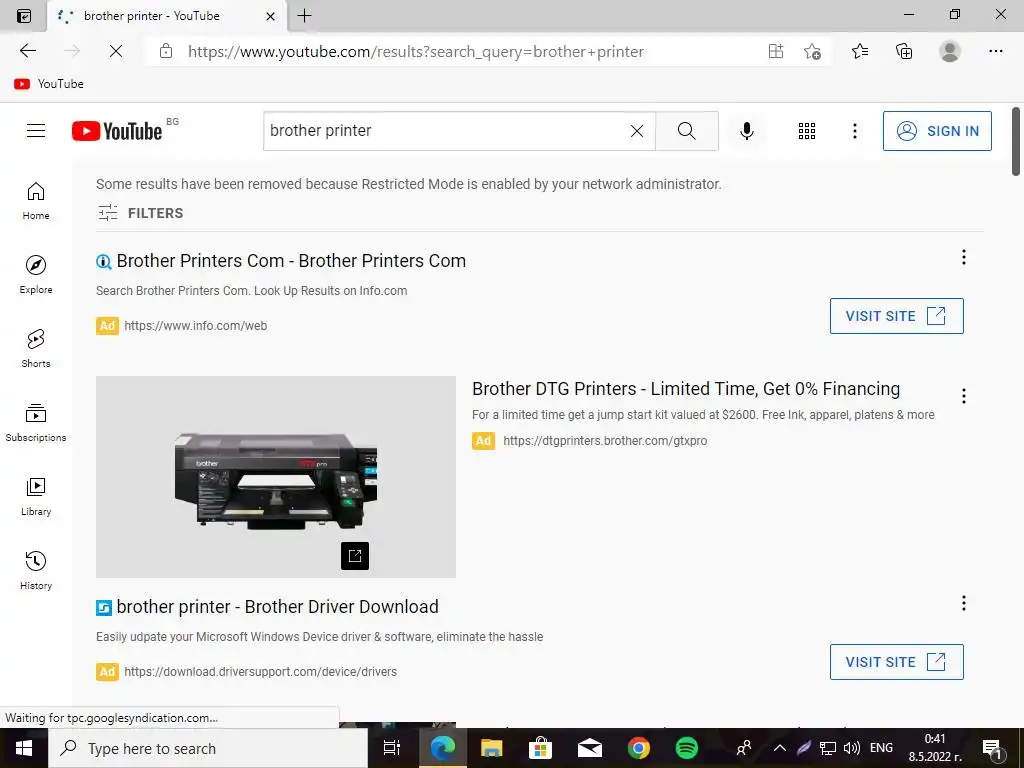Clear the search box with the X

637,131
